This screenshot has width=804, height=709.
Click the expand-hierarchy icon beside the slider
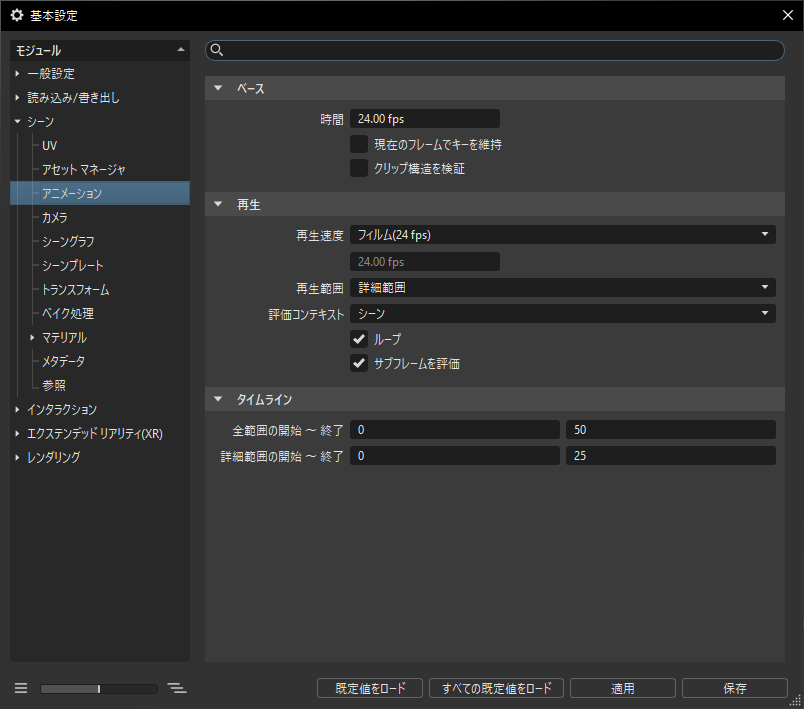(x=177, y=688)
